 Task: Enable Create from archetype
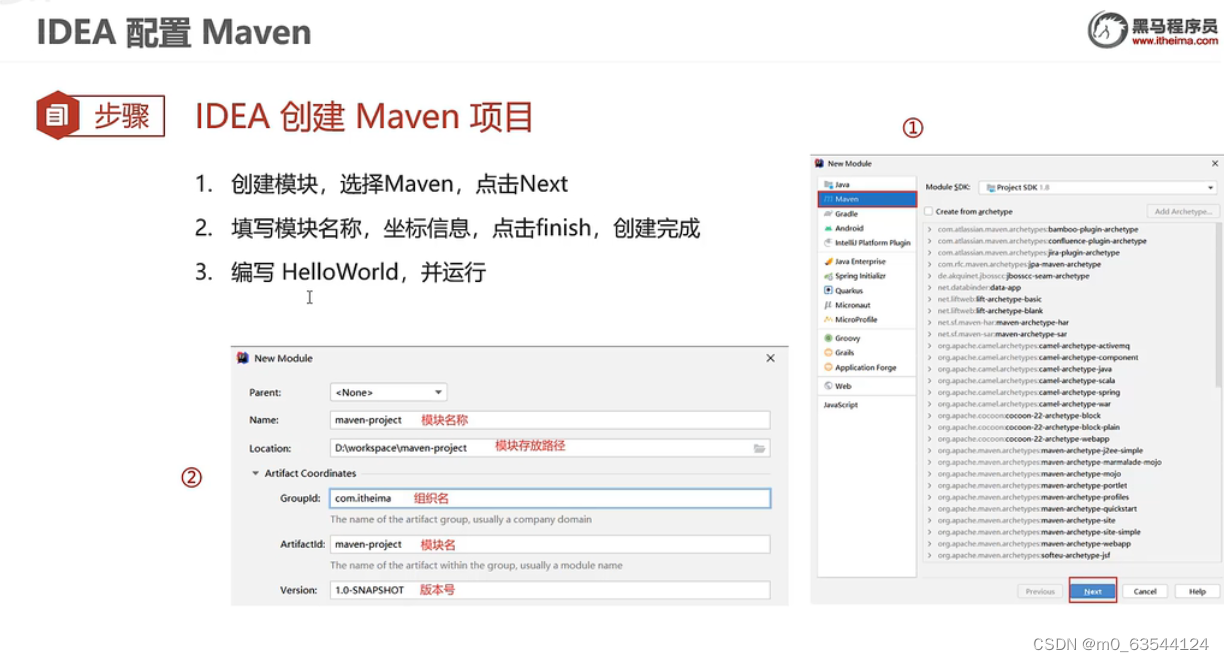click(928, 211)
